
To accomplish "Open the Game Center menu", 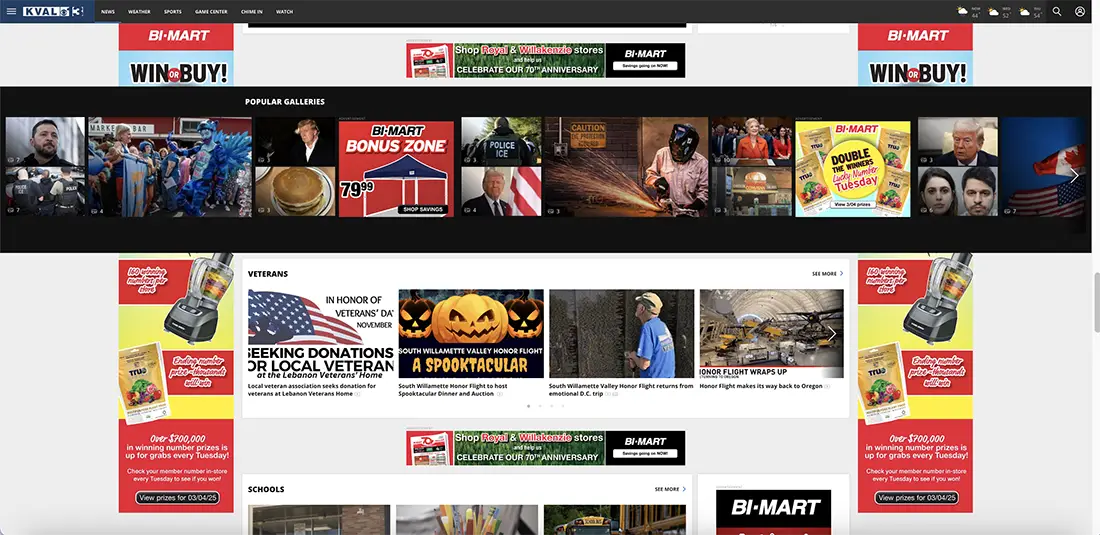I will pyautogui.click(x=211, y=12).
